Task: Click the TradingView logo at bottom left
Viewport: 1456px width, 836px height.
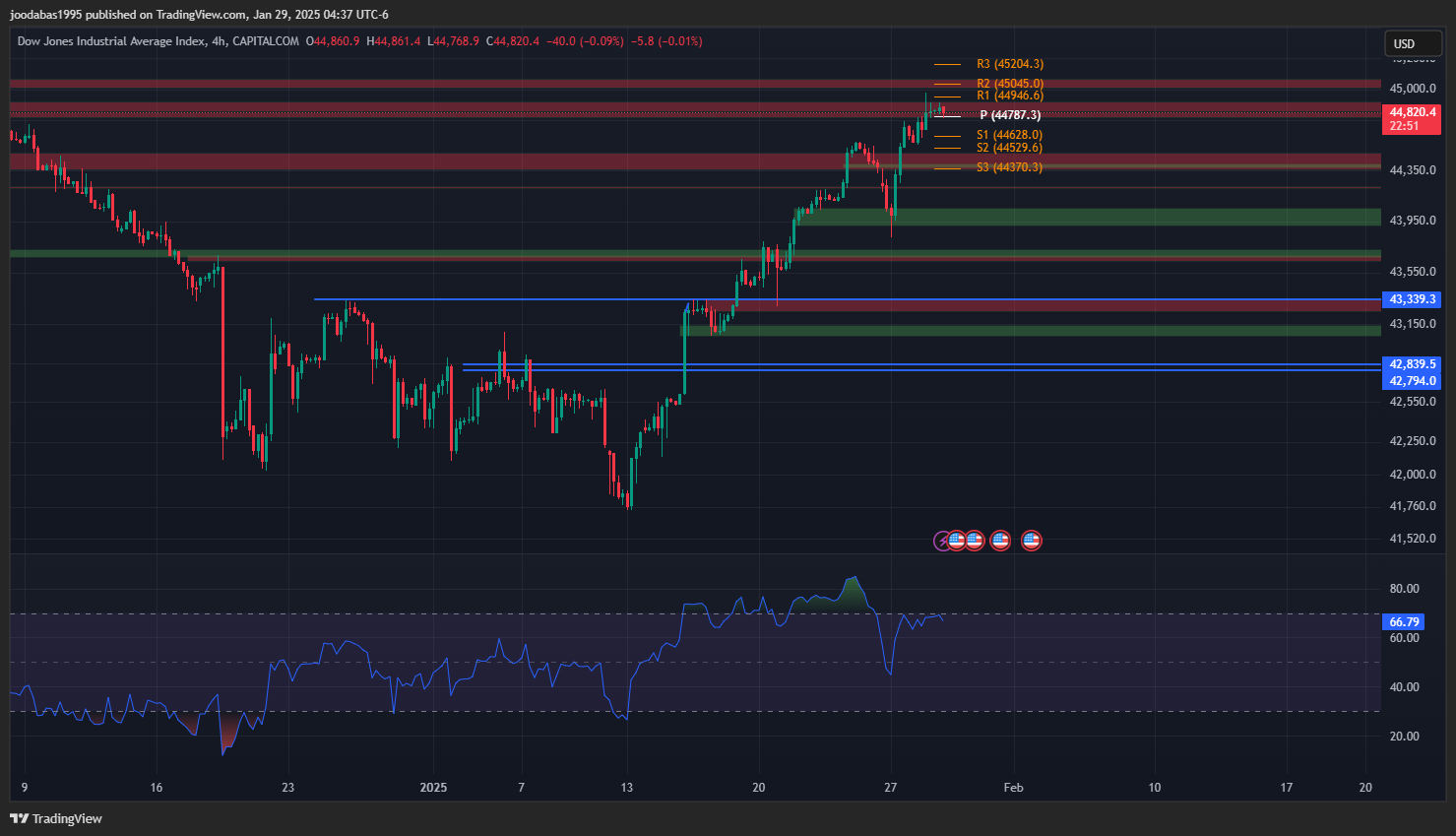Action: point(56,818)
